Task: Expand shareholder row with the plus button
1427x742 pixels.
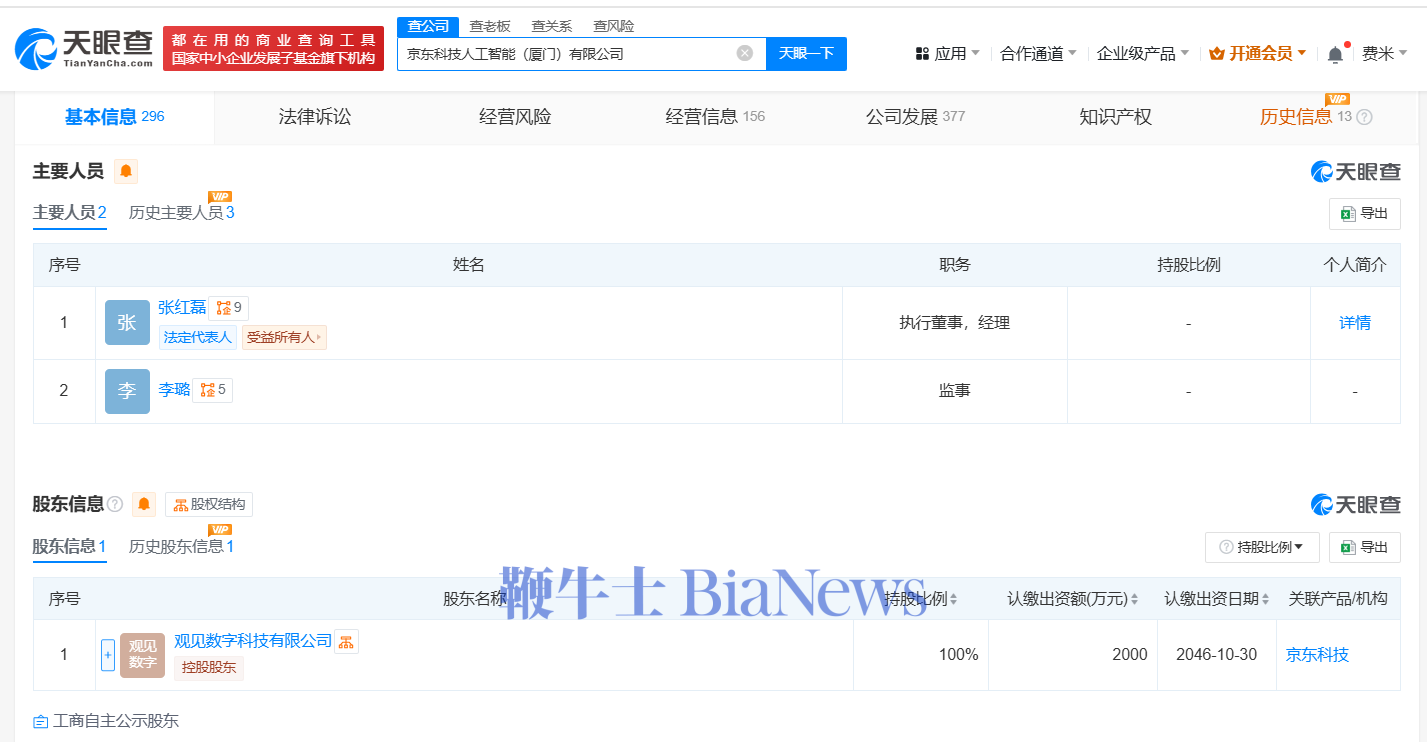Action: pos(108,655)
